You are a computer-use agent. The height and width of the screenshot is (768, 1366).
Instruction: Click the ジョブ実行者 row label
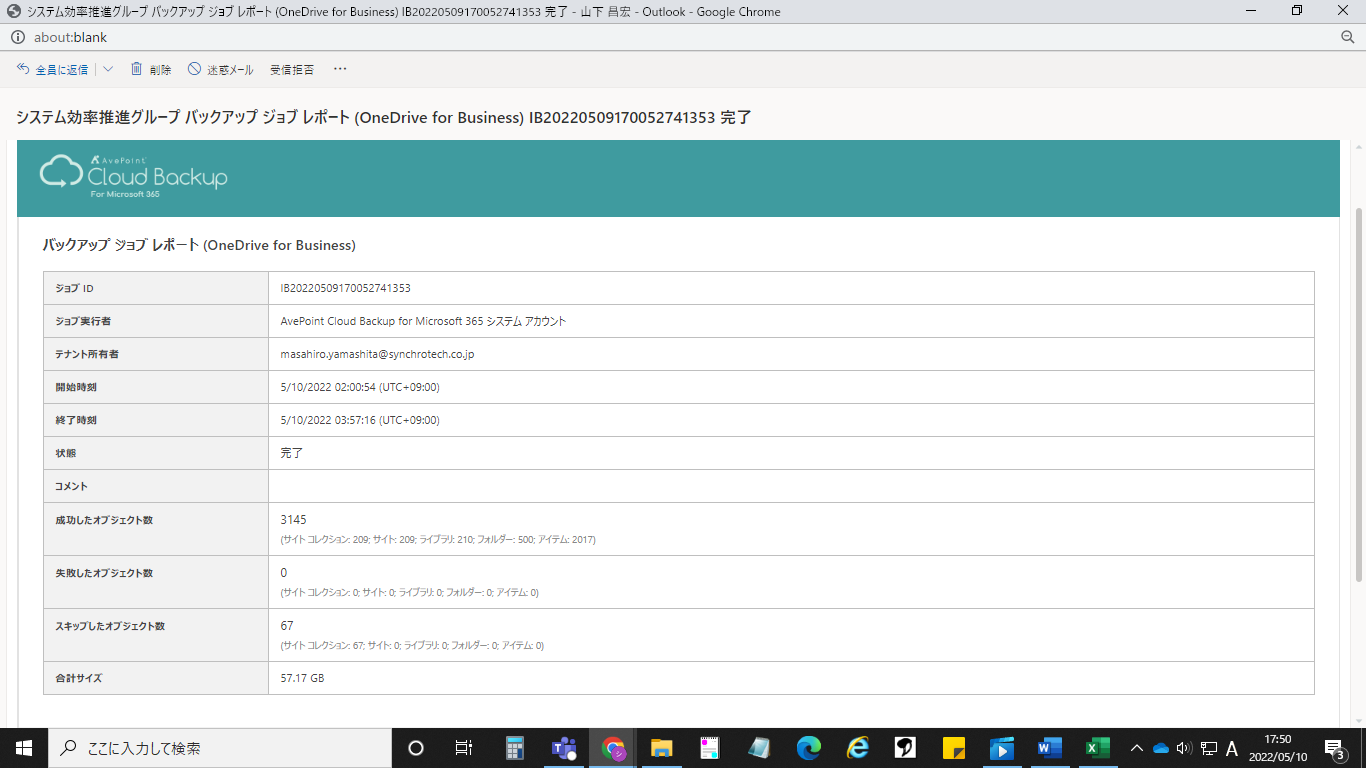[83, 321]
